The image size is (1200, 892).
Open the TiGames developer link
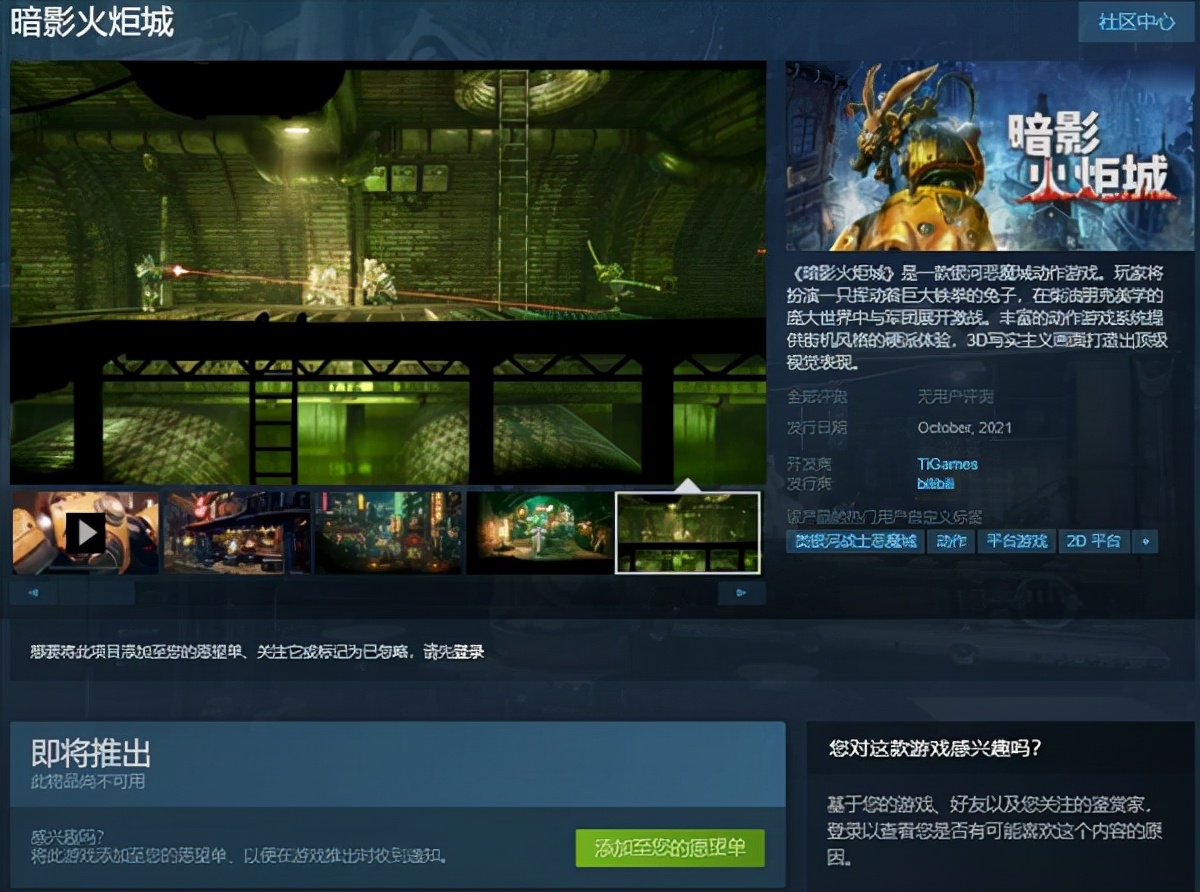click(948, 464)
